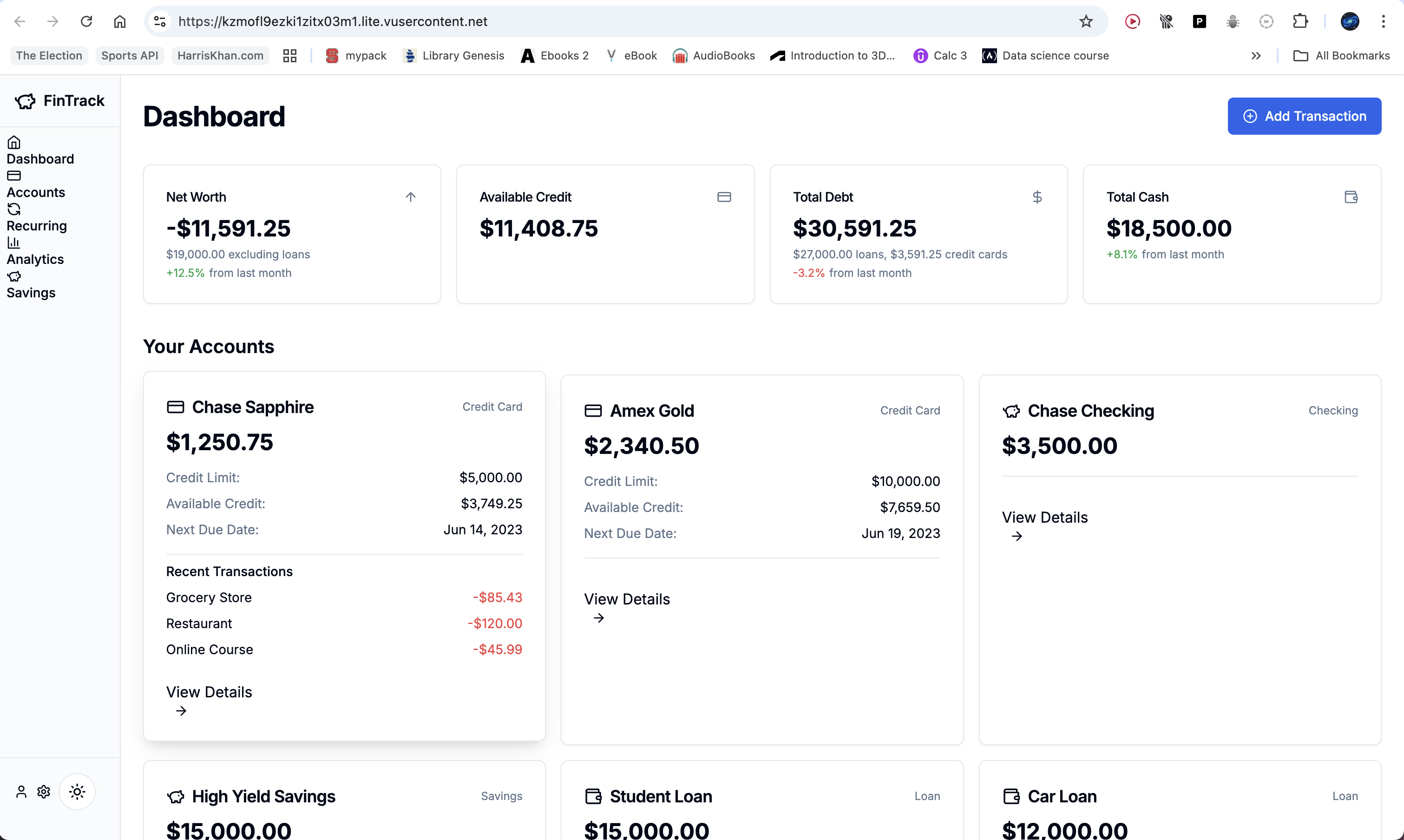1404x840 pixels.
Task: Click the Net Worth value -$11,591.25
Action: click(228, 228)
